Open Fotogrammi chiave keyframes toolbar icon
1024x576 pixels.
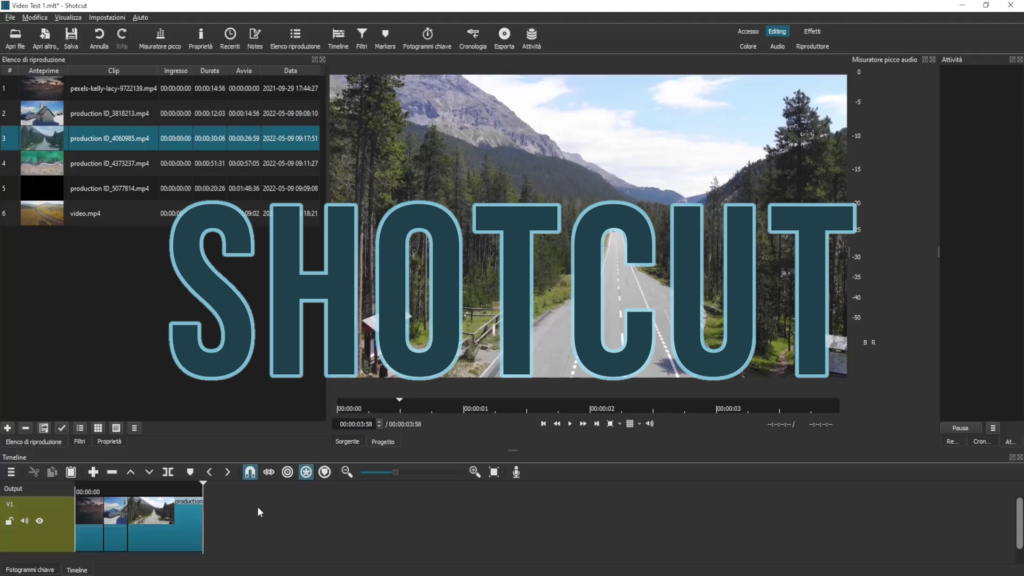427,39
